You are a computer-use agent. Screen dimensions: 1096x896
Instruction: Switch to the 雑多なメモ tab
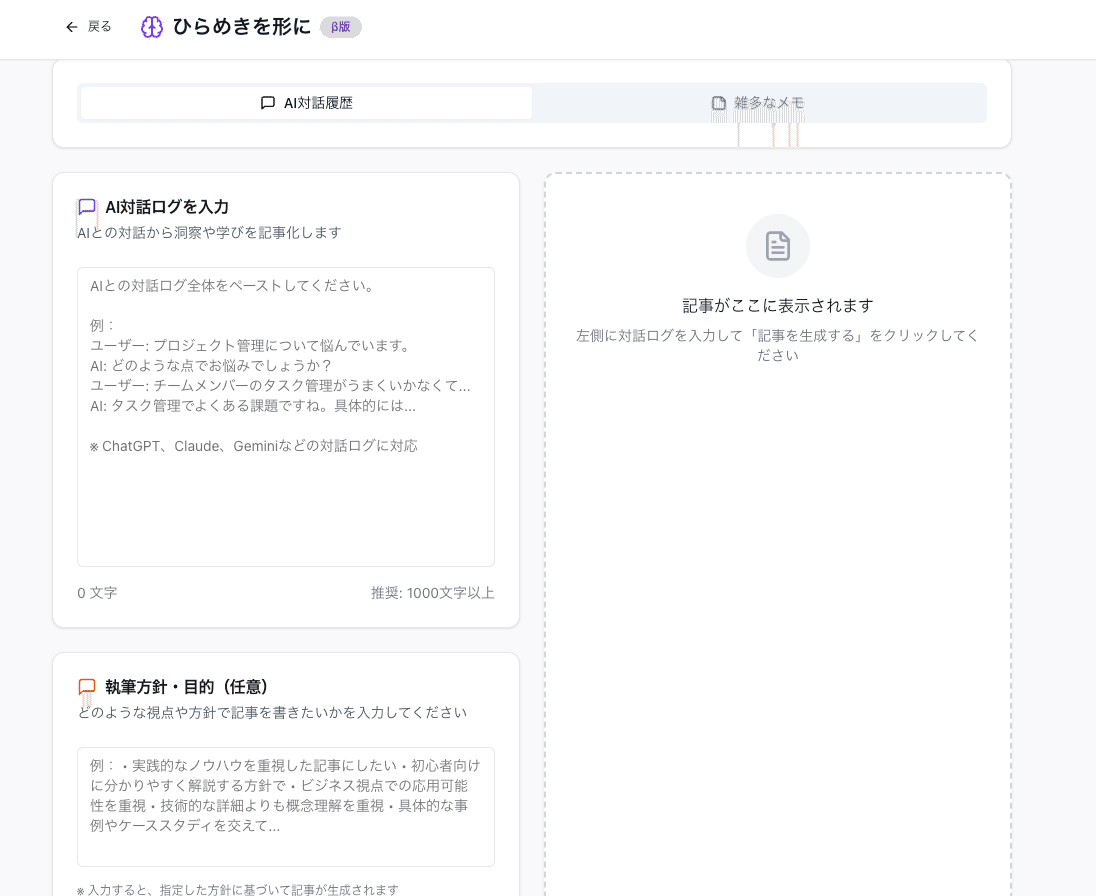point(758,103)
